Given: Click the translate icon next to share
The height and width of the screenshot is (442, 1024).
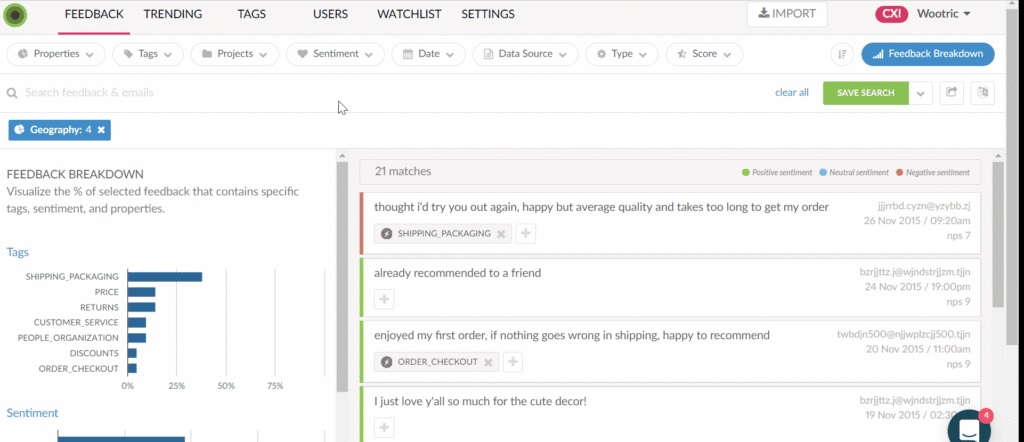Looking at the screenshot, I should [983, 93].
